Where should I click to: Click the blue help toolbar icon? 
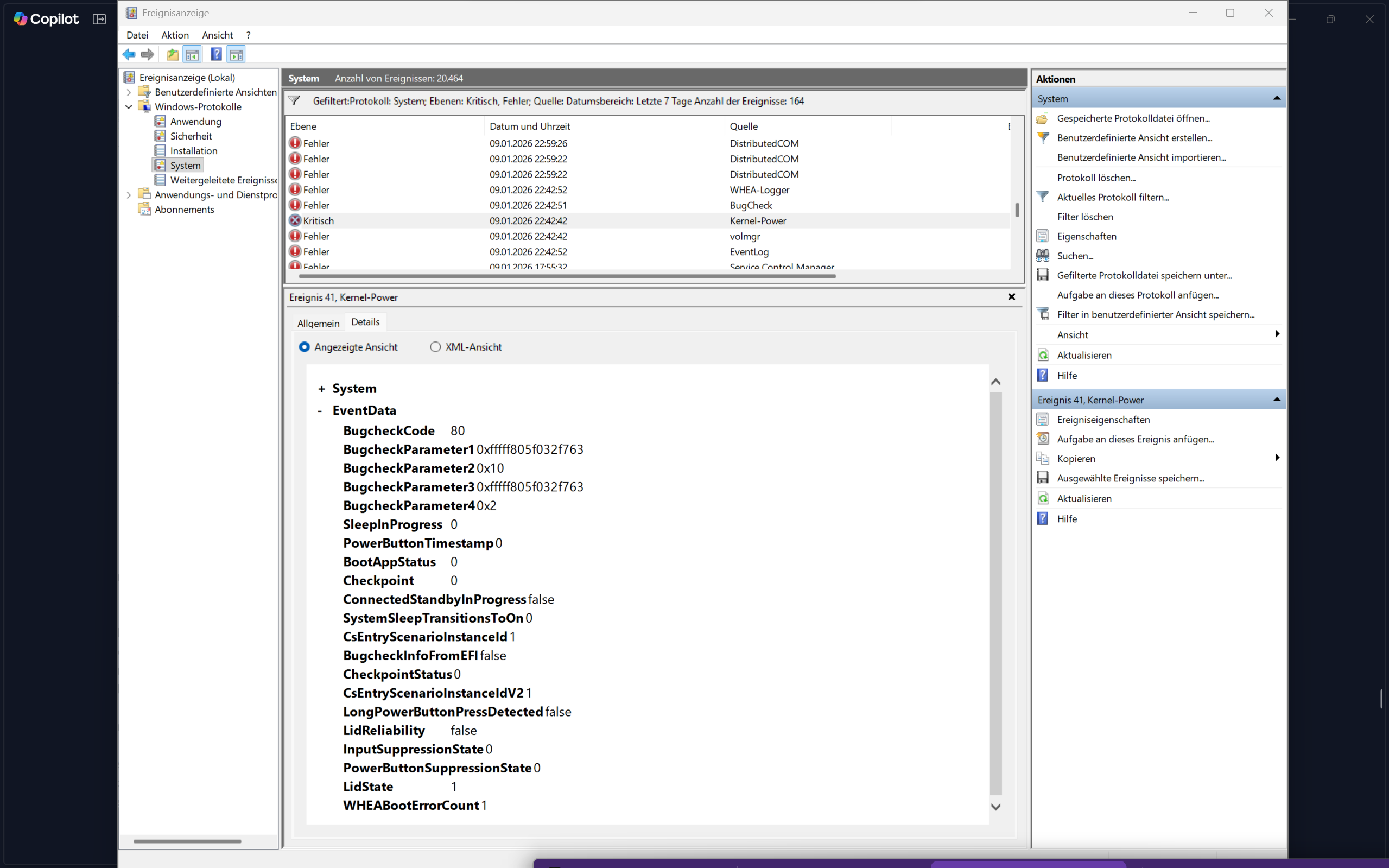click(x=216, y=54)
